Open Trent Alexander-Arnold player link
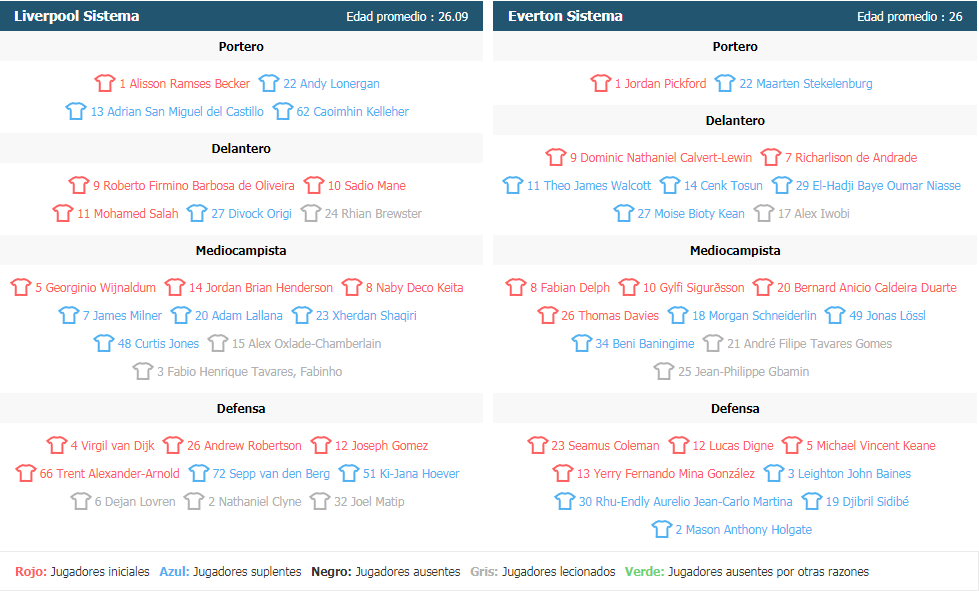Screen dimensions: 979x591 tap(109, 474)
